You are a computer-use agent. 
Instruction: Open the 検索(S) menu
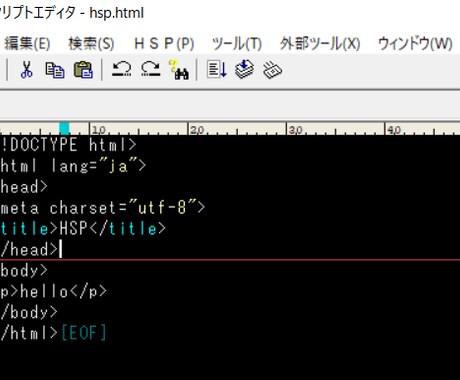coord(91,44)
